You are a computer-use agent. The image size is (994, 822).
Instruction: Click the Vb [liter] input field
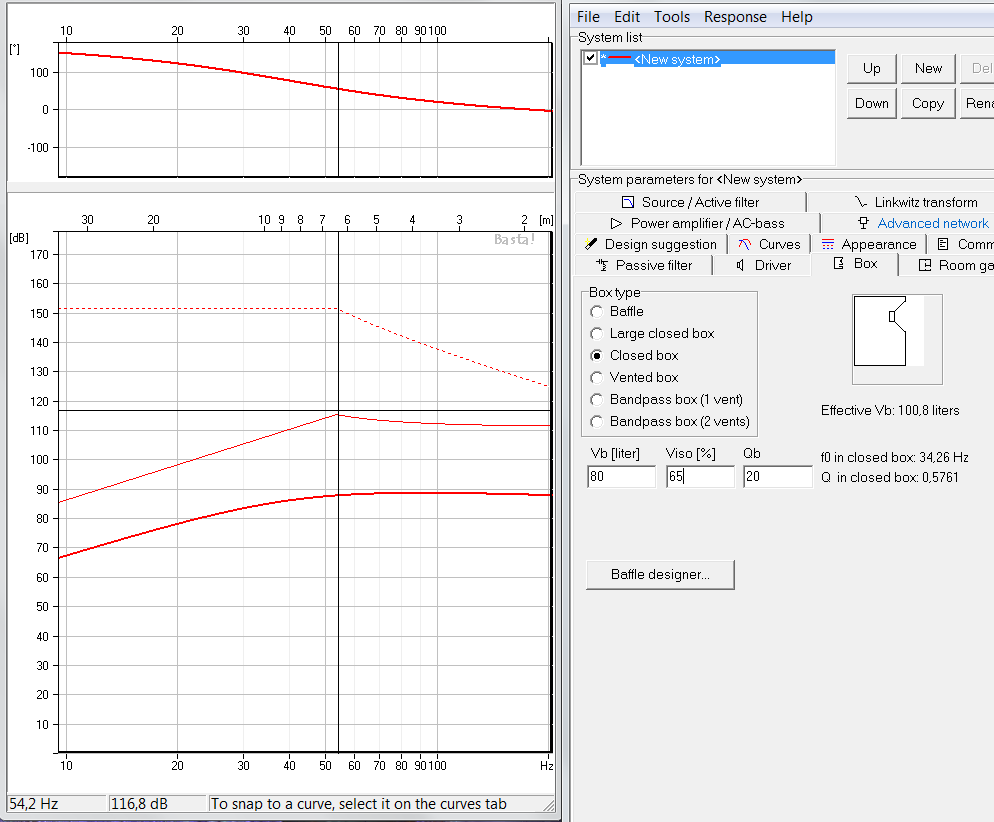[x=621, y=476]
